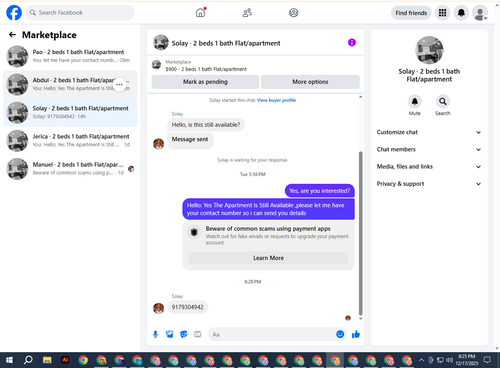Open Windows taskbar search
The height and width of the screenshot is (368, 500).
click(28, 360)
